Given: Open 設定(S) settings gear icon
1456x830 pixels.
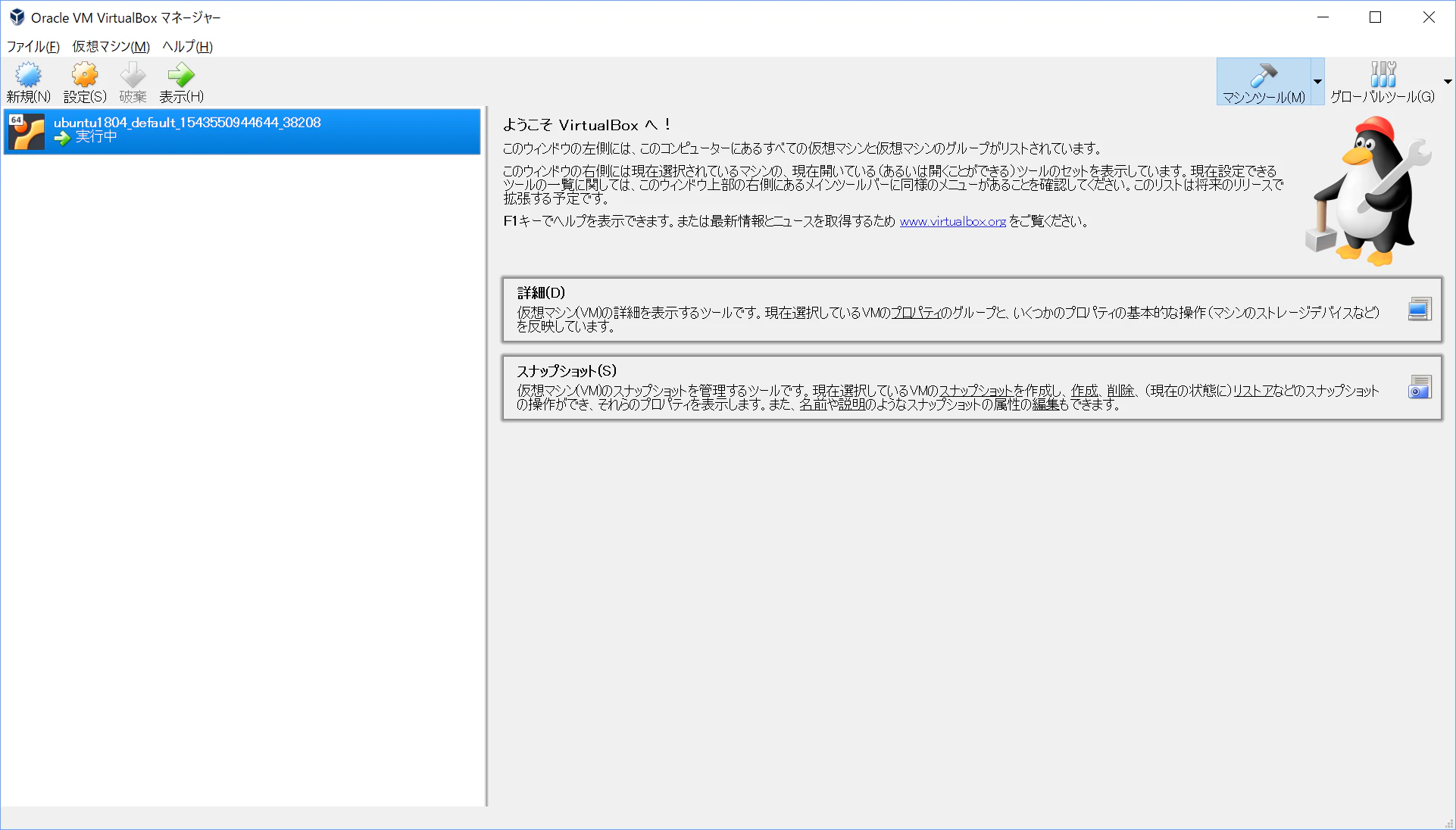Looking at the screenshot, I should point(85,75).
